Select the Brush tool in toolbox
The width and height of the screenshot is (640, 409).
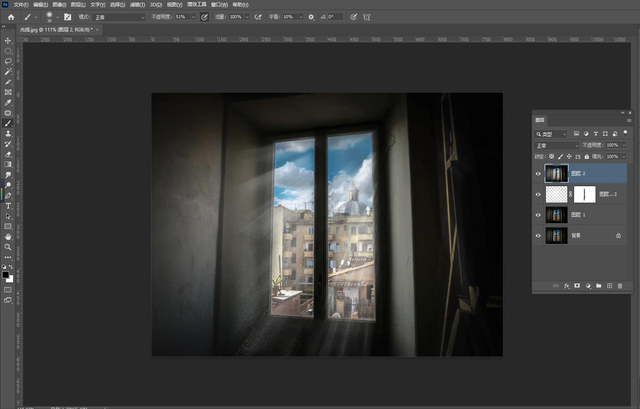point(8,123)
